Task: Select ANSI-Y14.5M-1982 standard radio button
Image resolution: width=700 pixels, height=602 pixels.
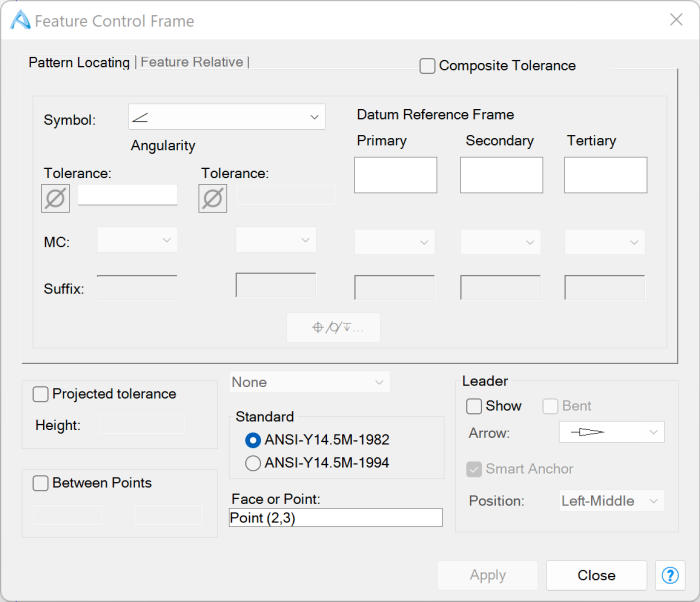Action: [x=253, y=440]
